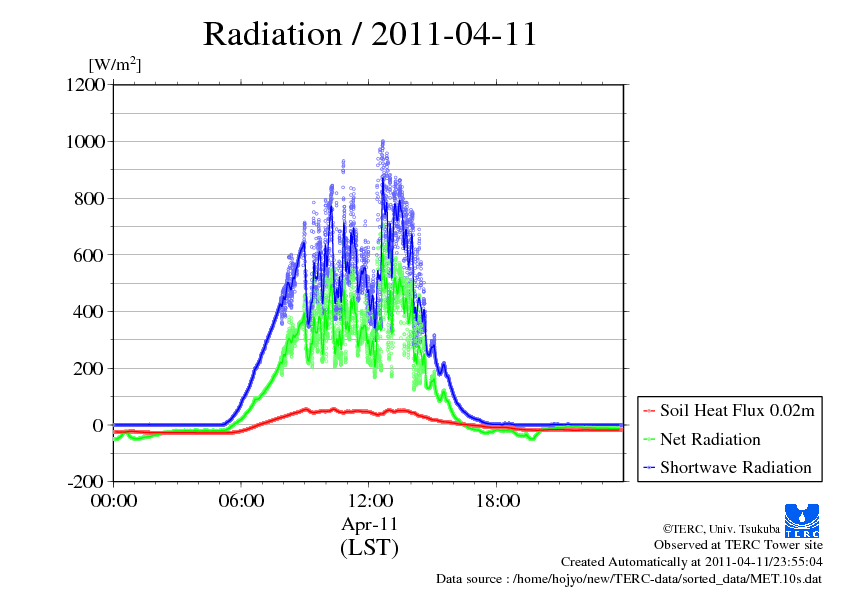
Task: Click the x-axis time label '06:00'
Action: [241, 501]
